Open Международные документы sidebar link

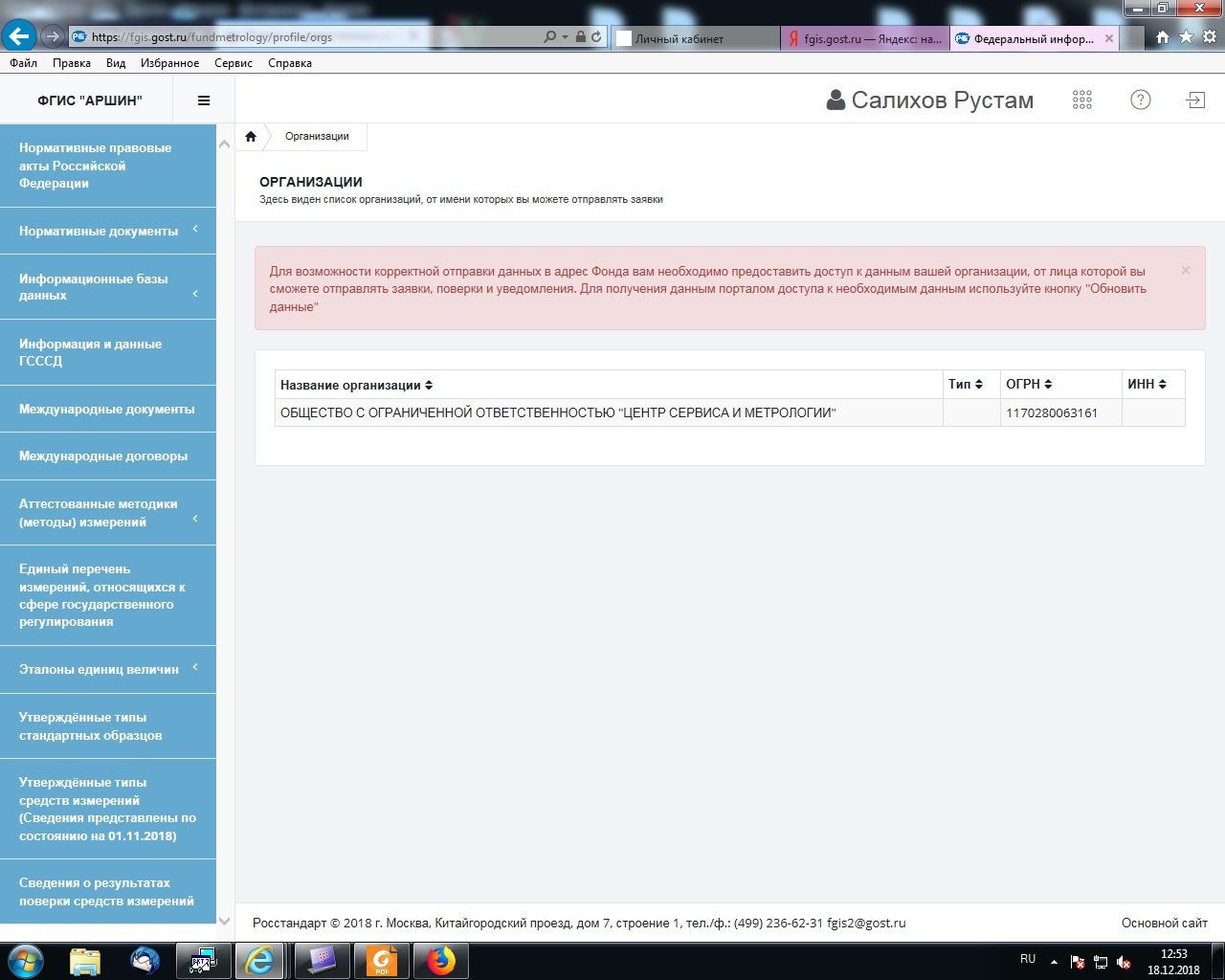point(107,409)
